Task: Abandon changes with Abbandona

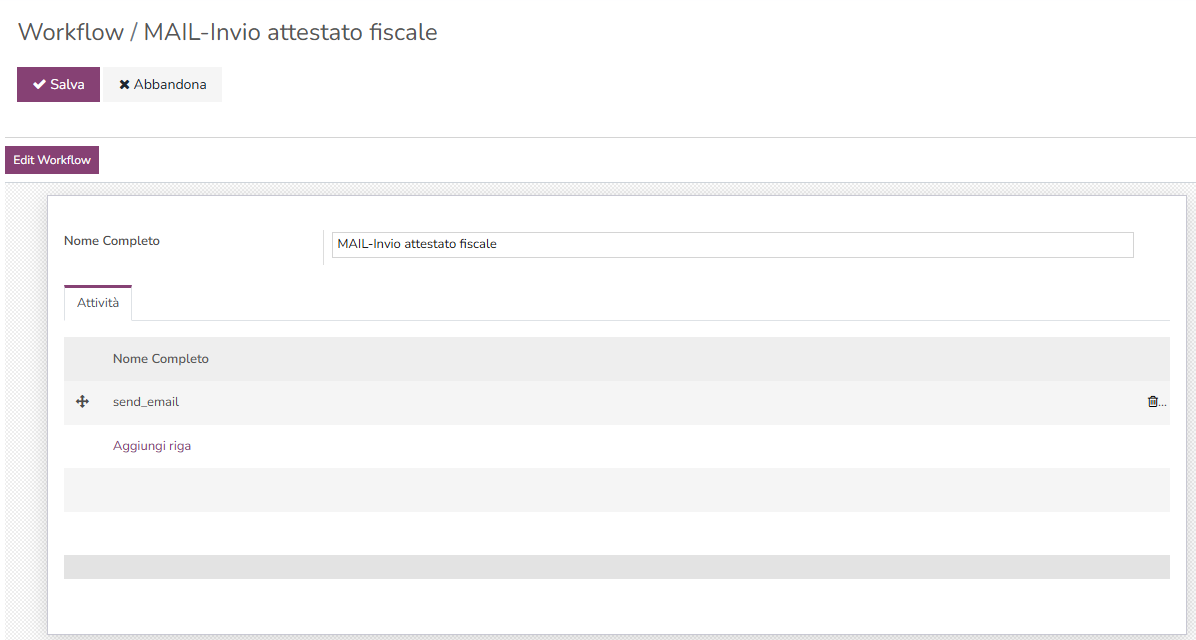Action: [x=162, y=84]
